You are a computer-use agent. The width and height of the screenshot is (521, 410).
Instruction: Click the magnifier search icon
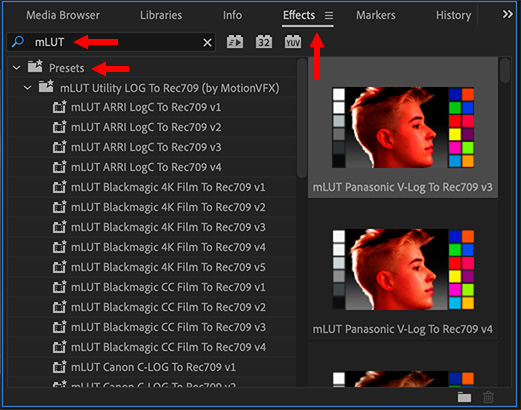pos(17,42)
